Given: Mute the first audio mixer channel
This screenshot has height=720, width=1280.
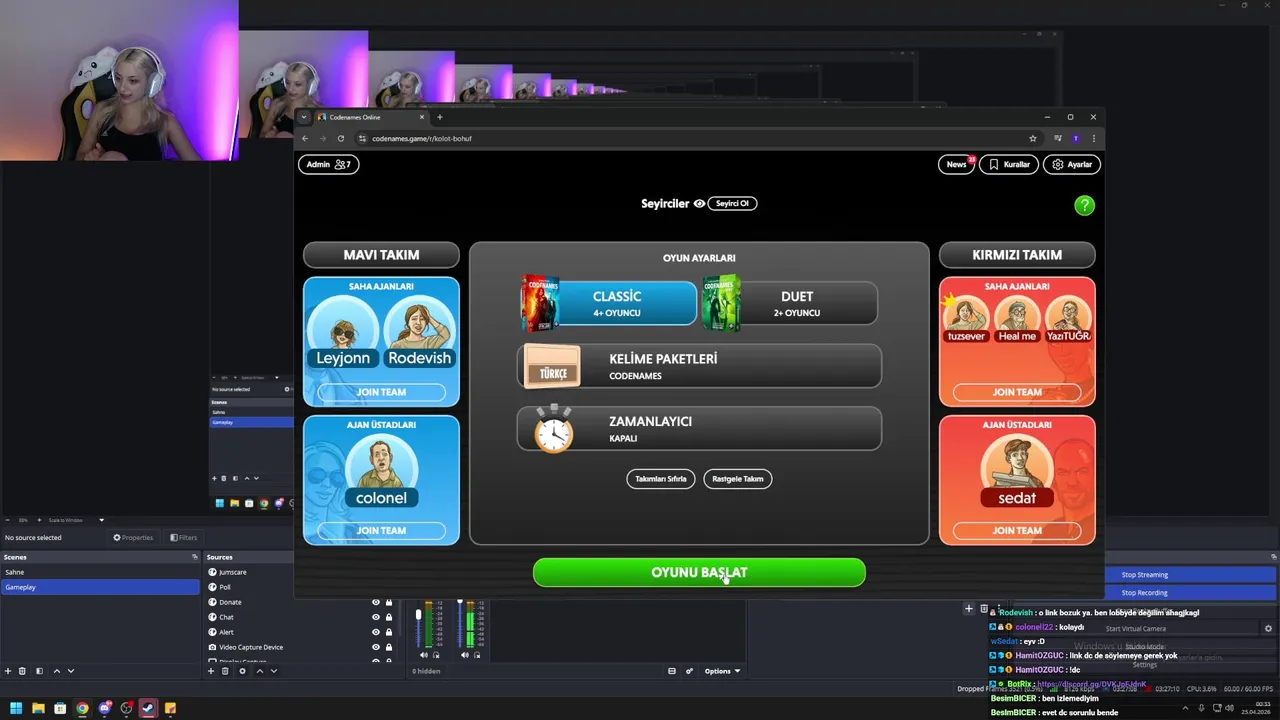Looking at the screenshot, I should (x=424, y=655).
